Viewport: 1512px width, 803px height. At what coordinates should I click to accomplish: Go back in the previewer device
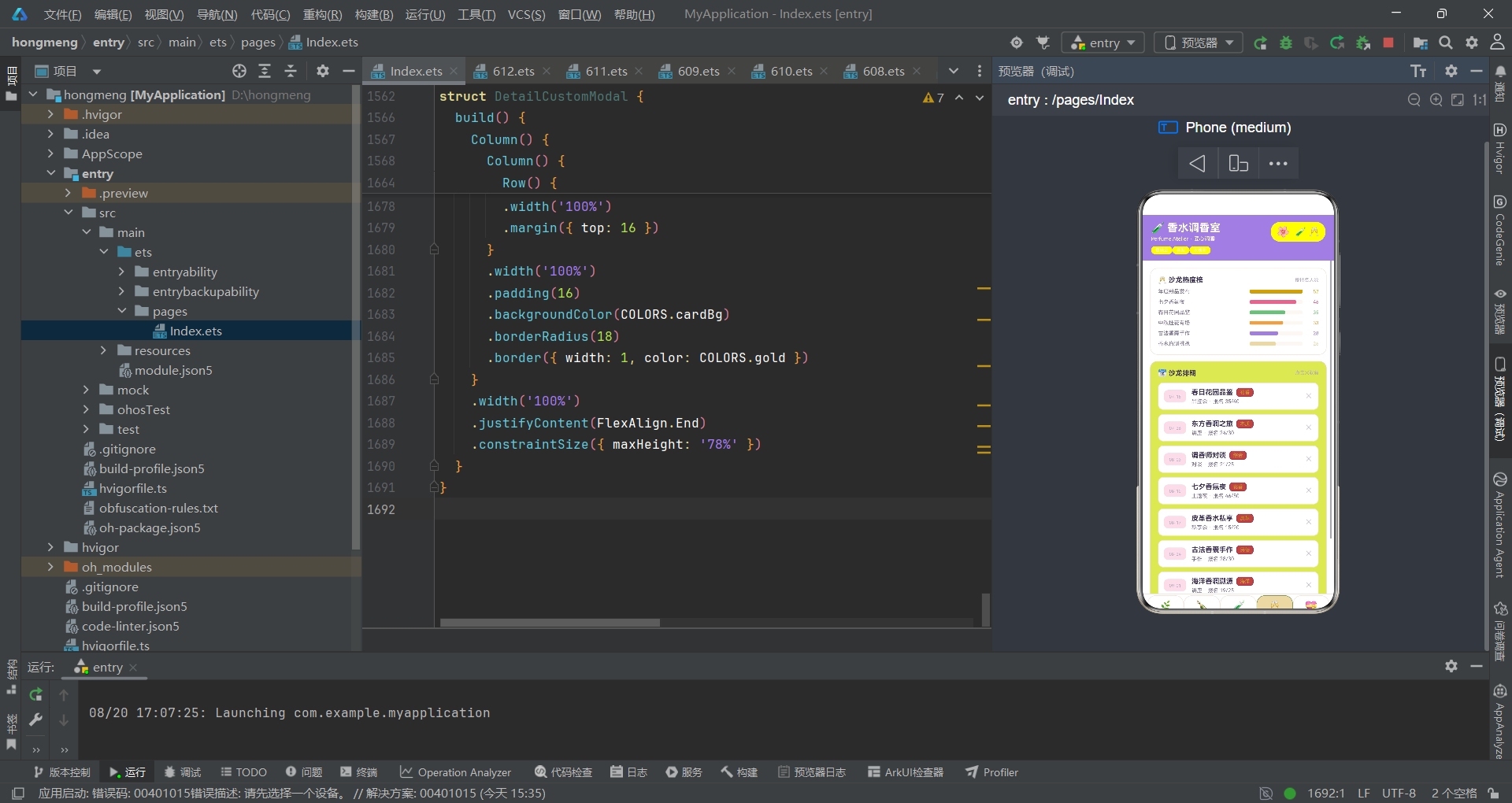pyautogui.click(x=1198, y=164)
